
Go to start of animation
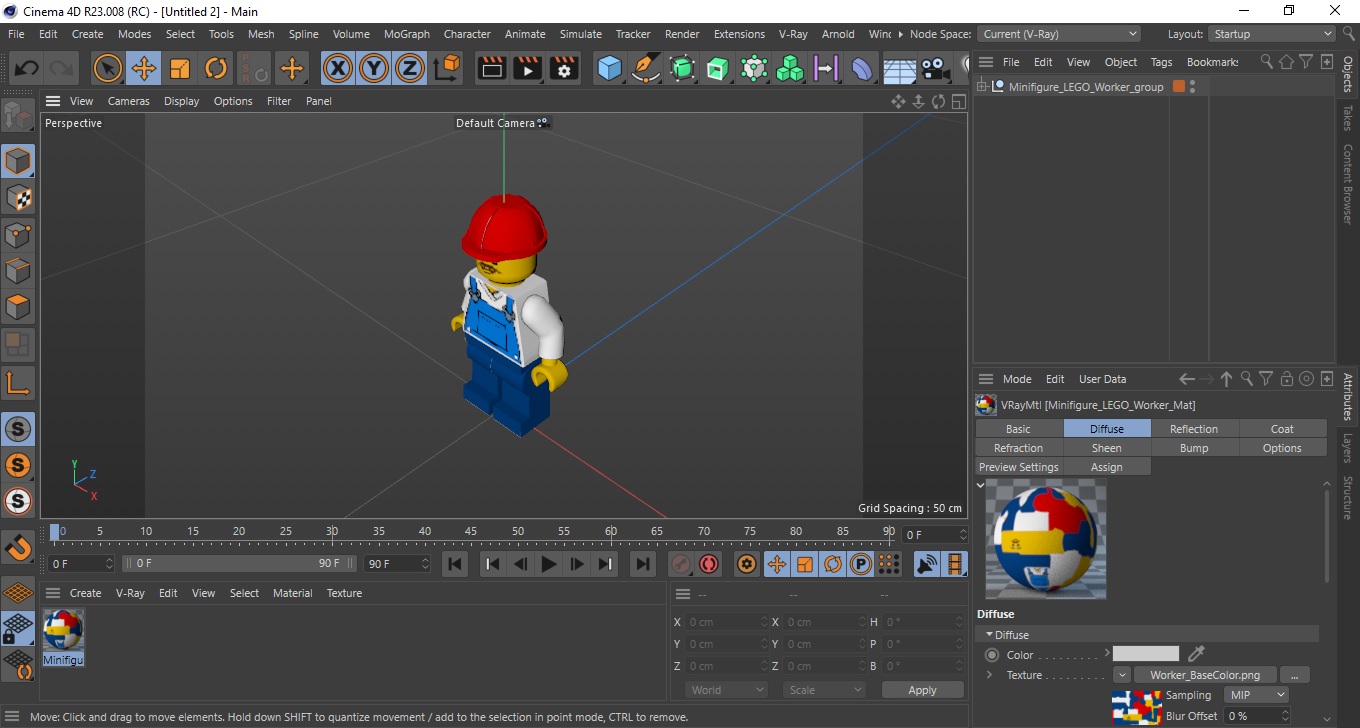455,564
